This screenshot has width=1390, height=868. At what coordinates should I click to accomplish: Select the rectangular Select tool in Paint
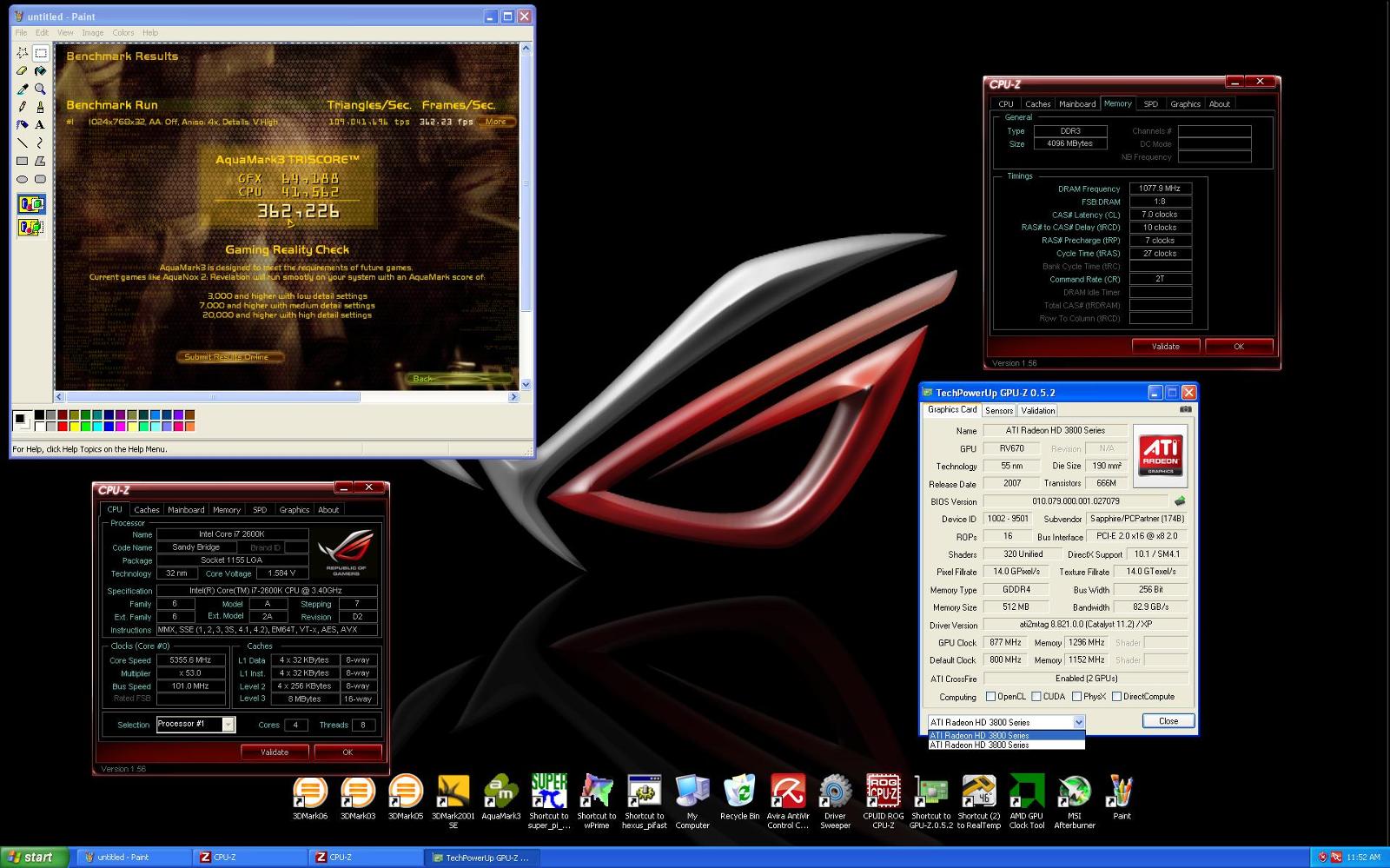coord(40,53)
